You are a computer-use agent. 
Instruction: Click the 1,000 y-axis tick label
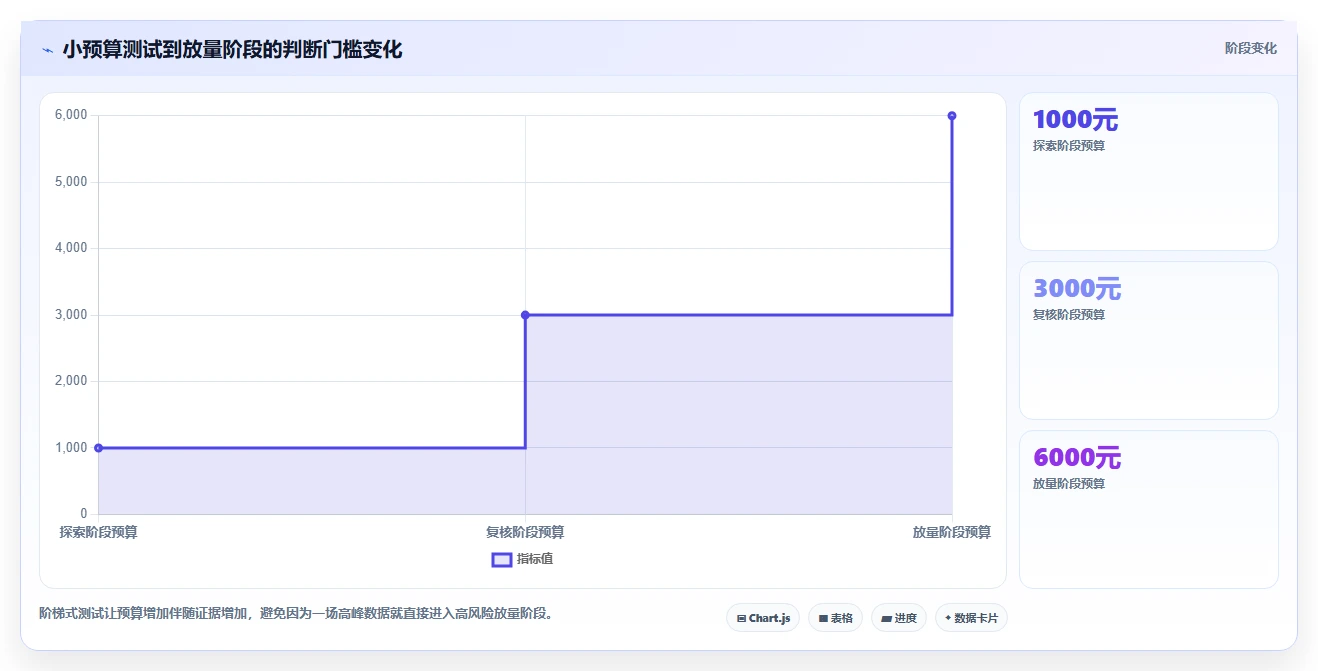coord(71,448)
